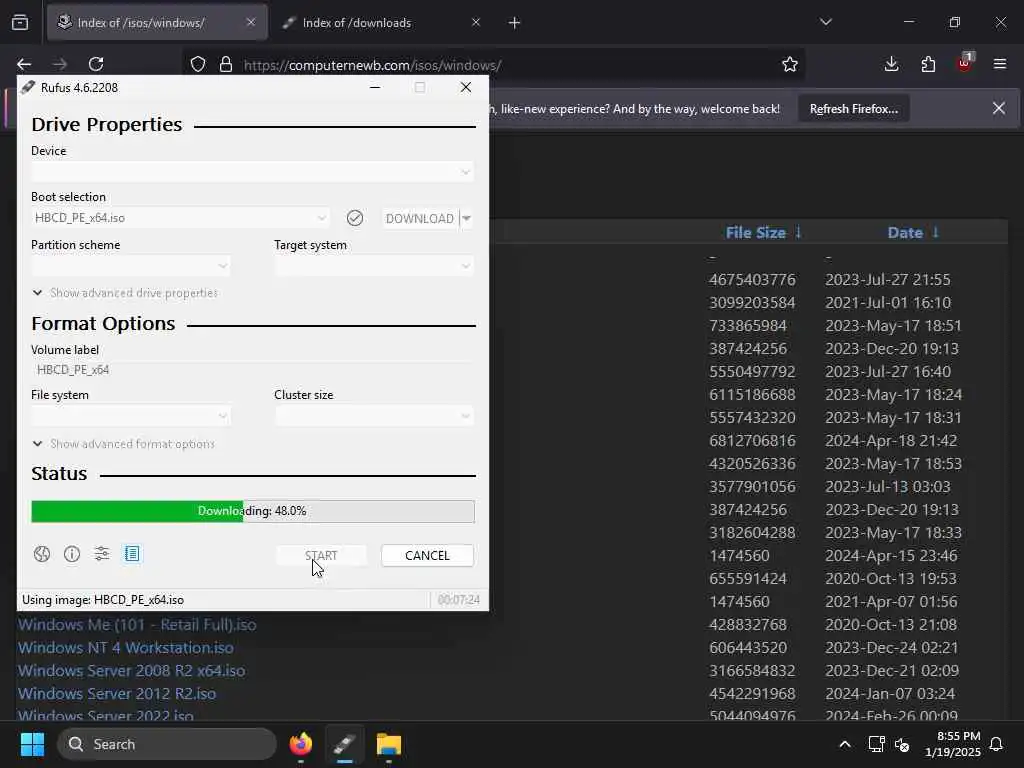Click the Rufus icon in the title bar

pyautogui.click(x=27, y=88)
